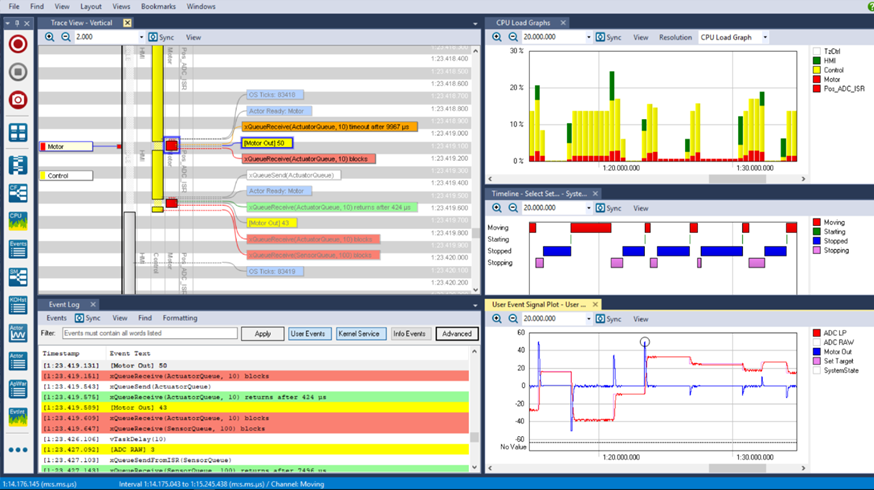
Task: Open the Events log sidebar icon
Action: [18, 248]
